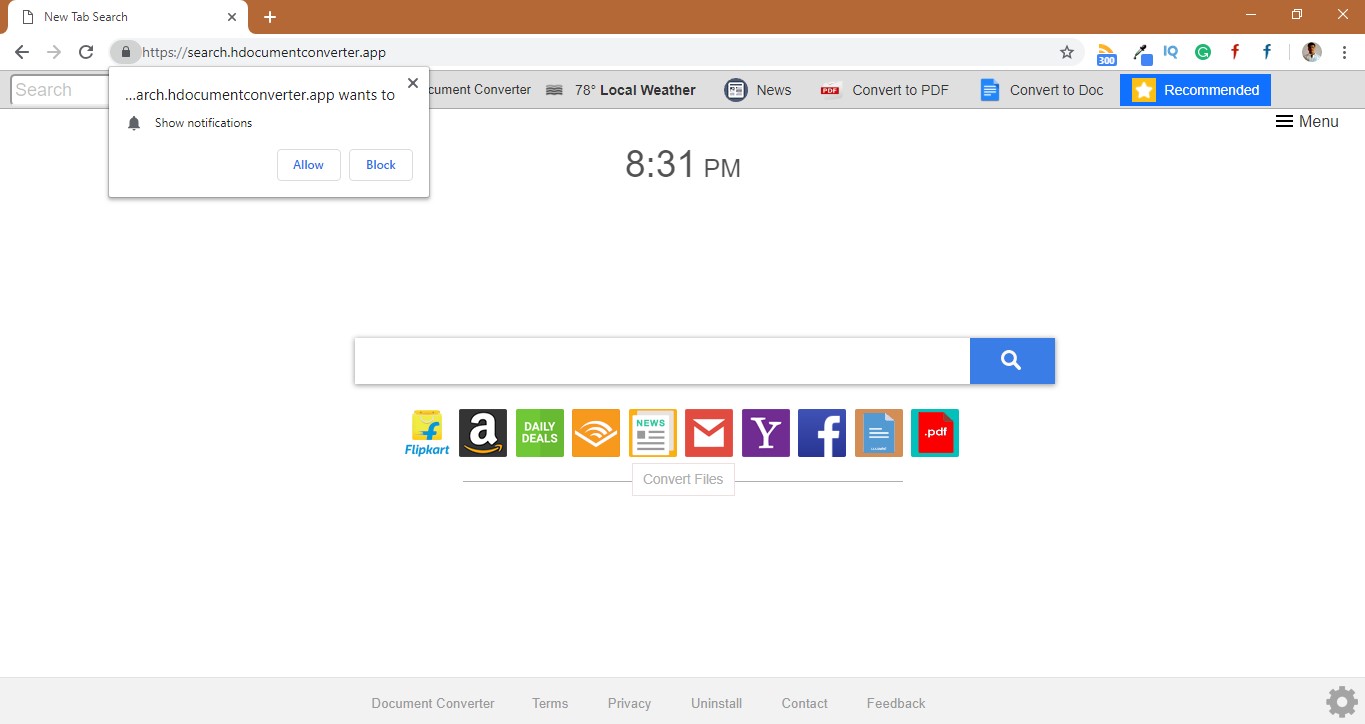The height and width of the screenshot is (724, 1365).
Task: Block the notification request
Action: [381, 165]
